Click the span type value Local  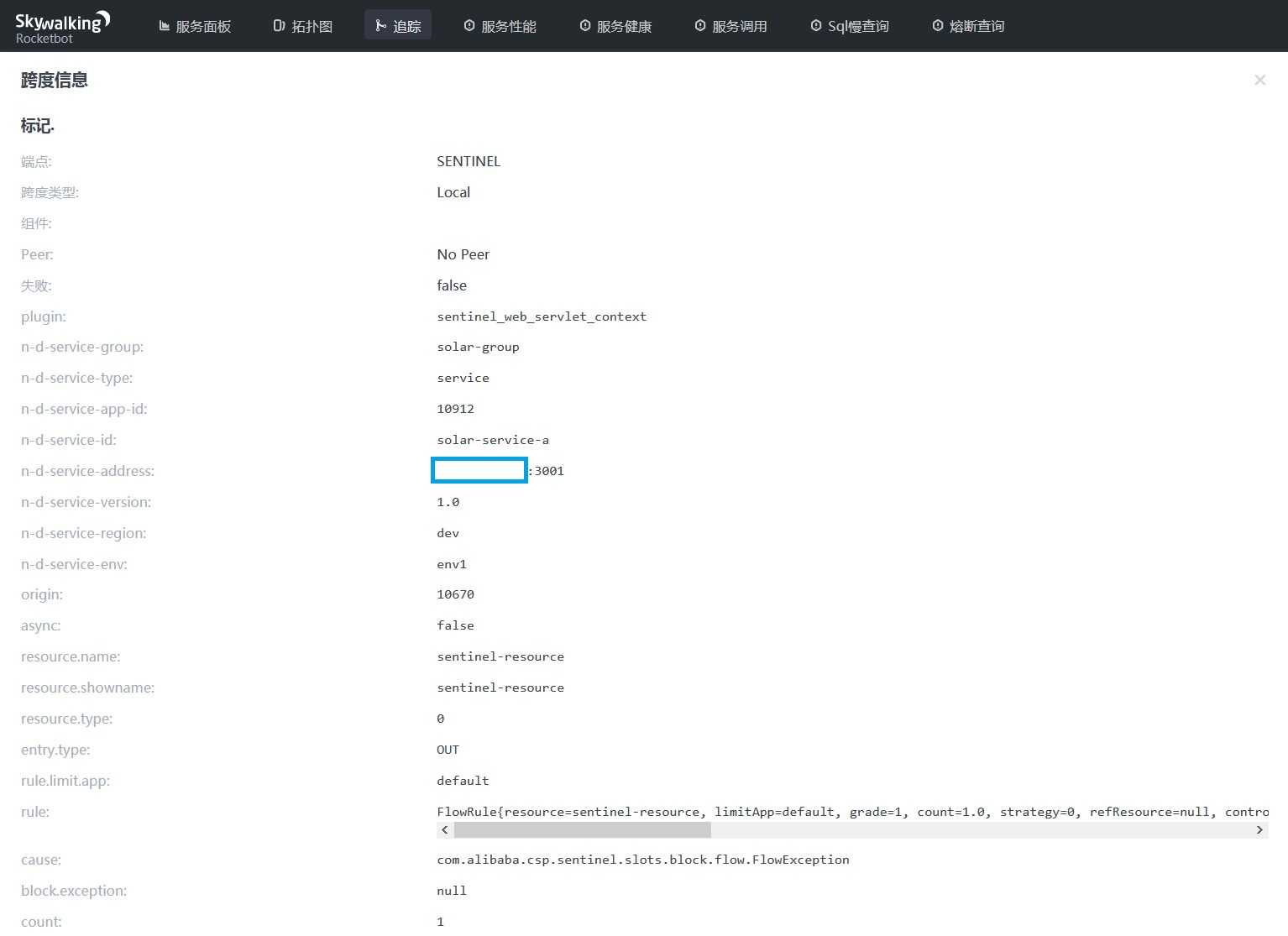453,192
